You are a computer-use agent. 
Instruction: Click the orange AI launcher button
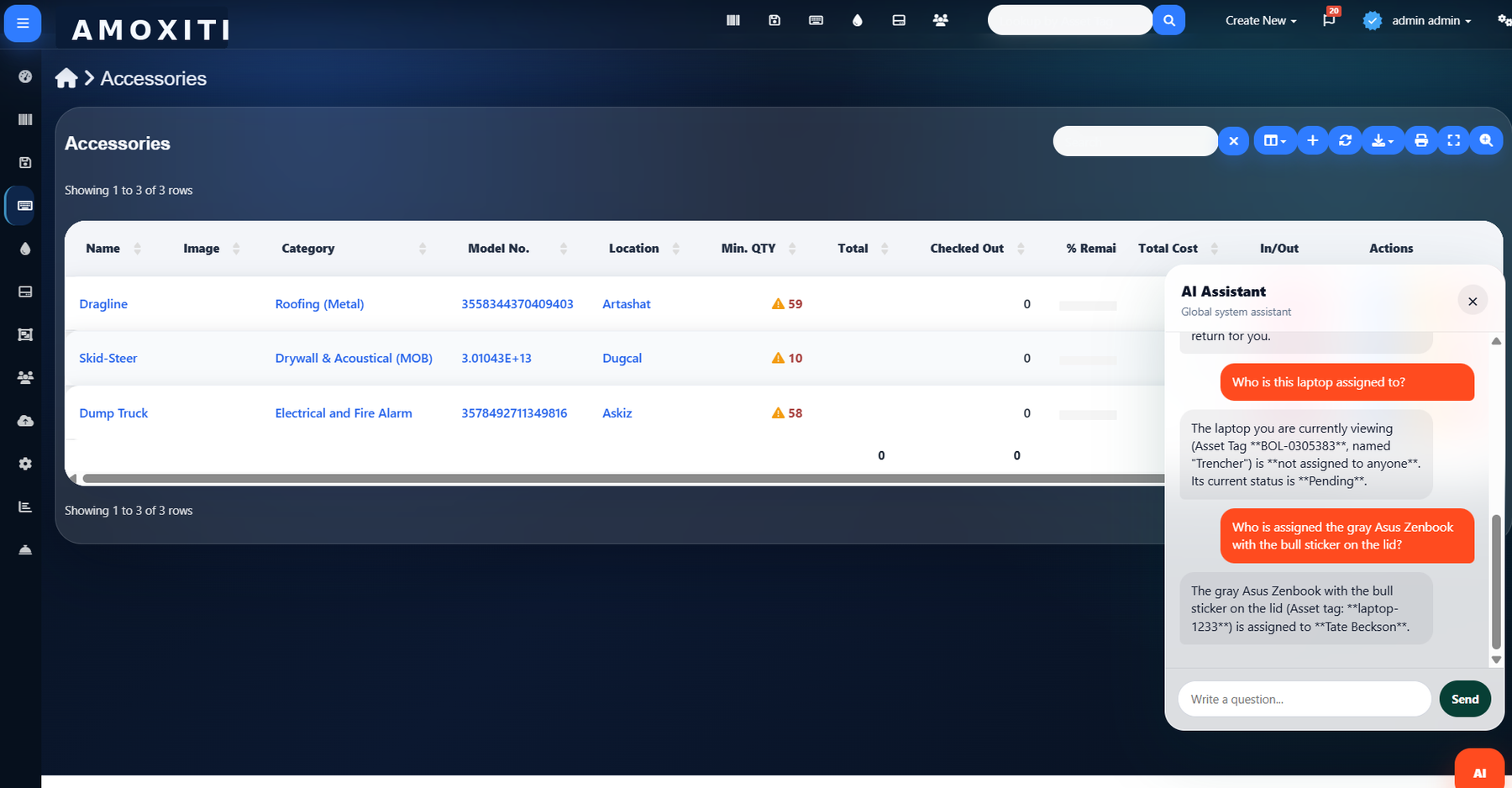1479,770
